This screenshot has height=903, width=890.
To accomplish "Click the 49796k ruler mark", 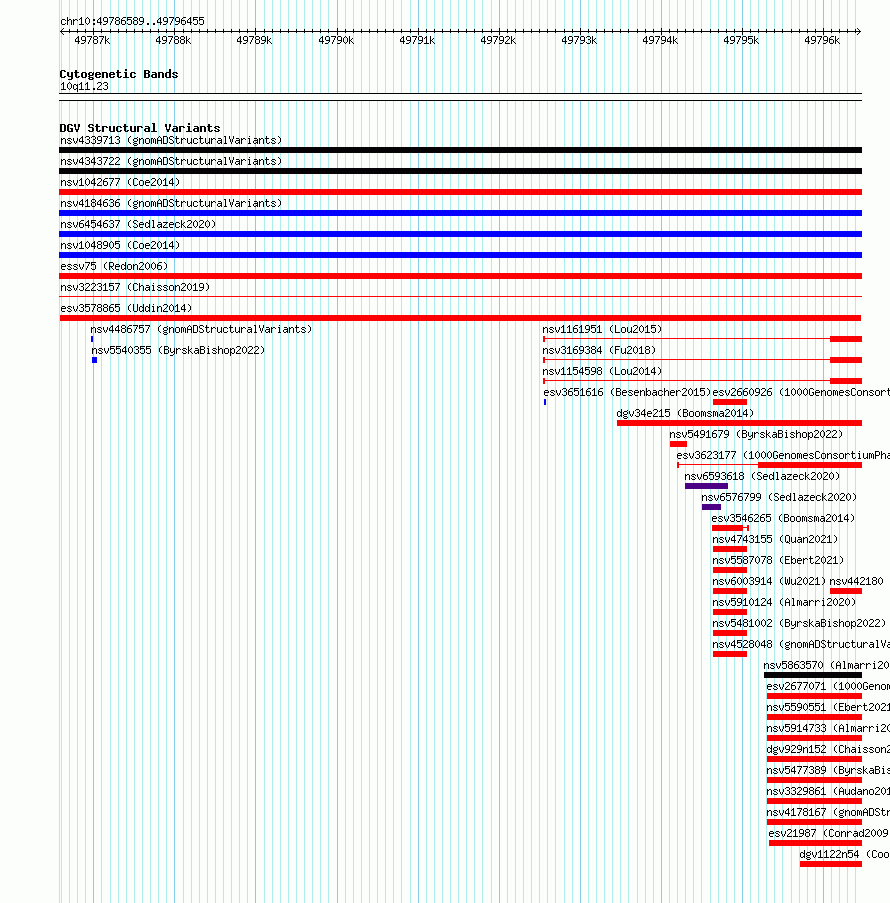I will (x=822, y=40).
